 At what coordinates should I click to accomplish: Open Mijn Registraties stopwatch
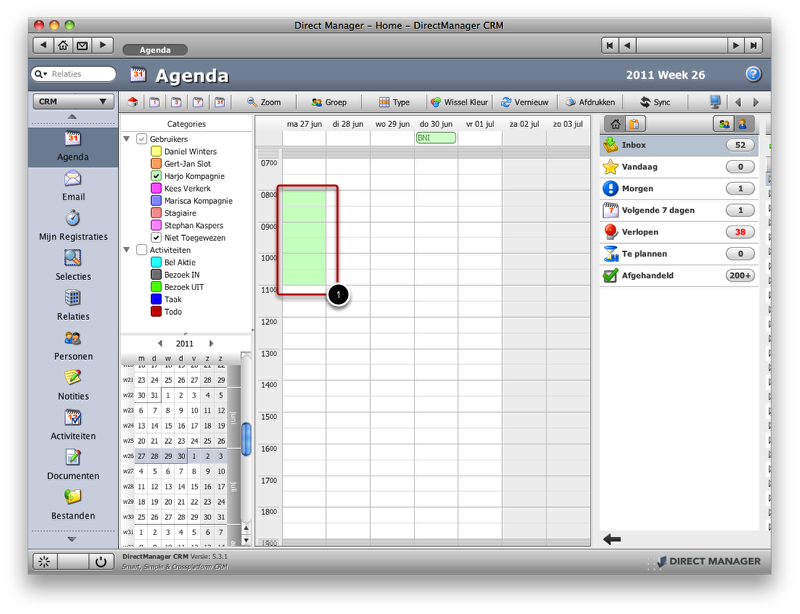pos(73,227)
